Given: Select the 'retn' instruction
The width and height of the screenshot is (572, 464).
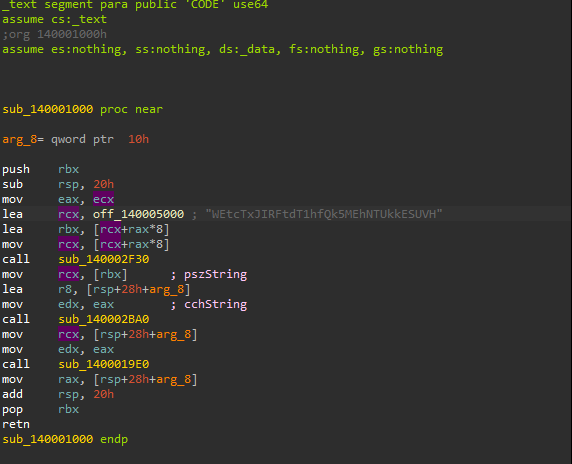Looking at the screenshot, I should (x=16, y=424).
